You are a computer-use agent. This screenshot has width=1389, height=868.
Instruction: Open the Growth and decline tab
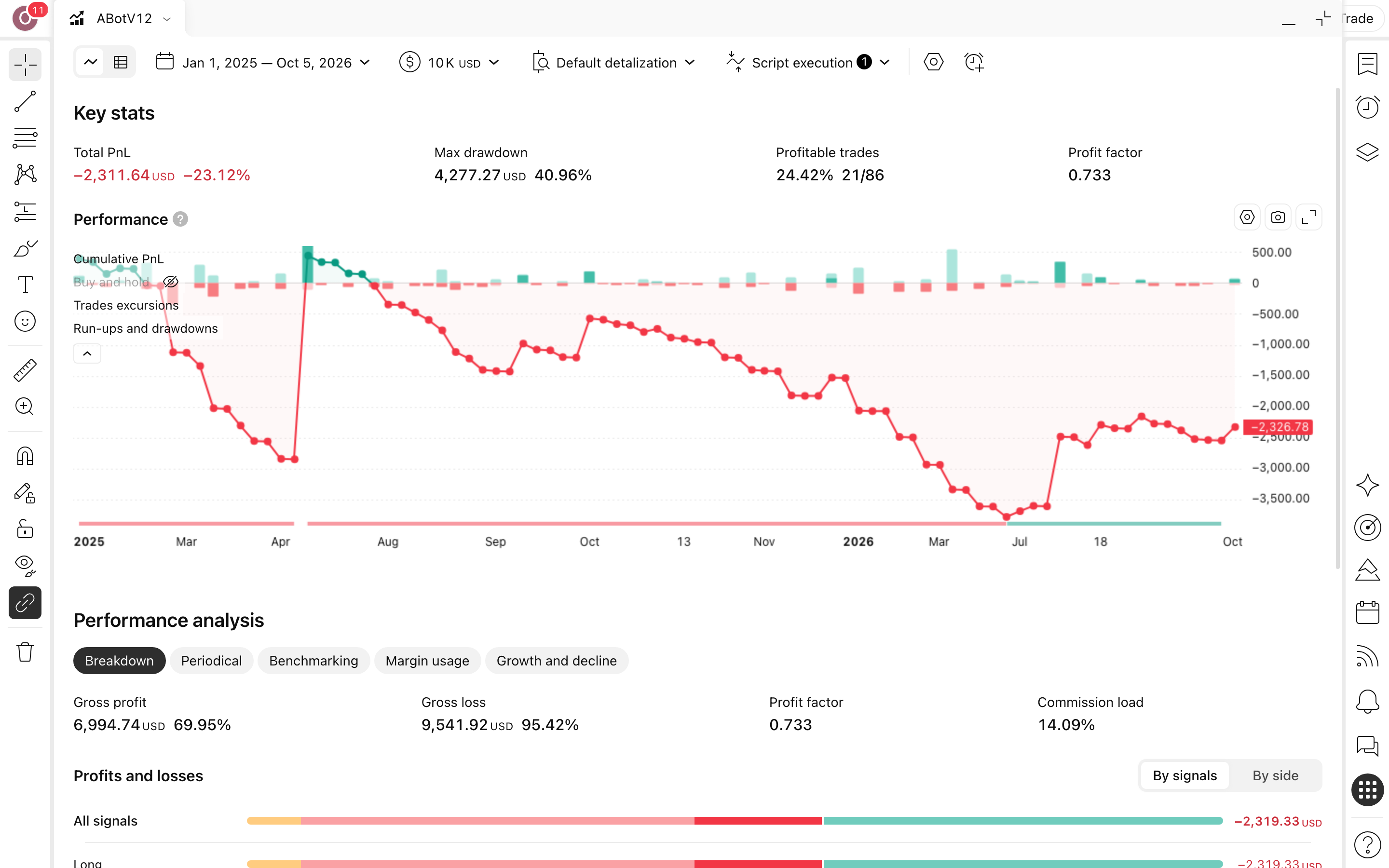point(557,661)
